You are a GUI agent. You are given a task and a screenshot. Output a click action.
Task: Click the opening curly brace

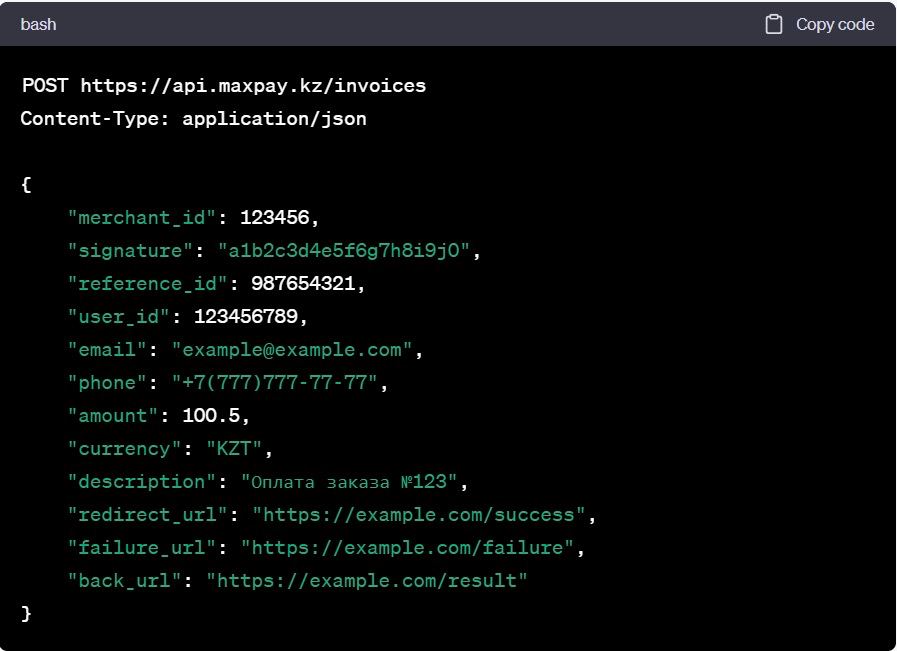point(26,185)
